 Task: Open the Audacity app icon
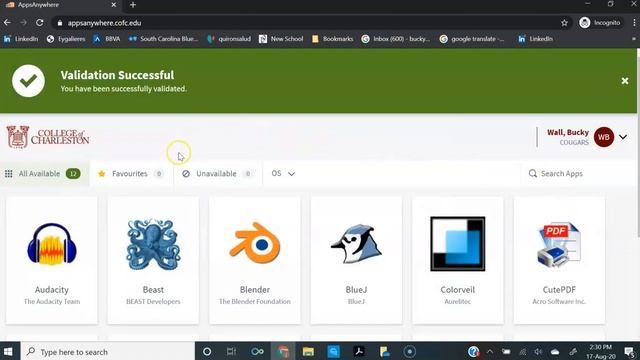[x=51, y=244]
